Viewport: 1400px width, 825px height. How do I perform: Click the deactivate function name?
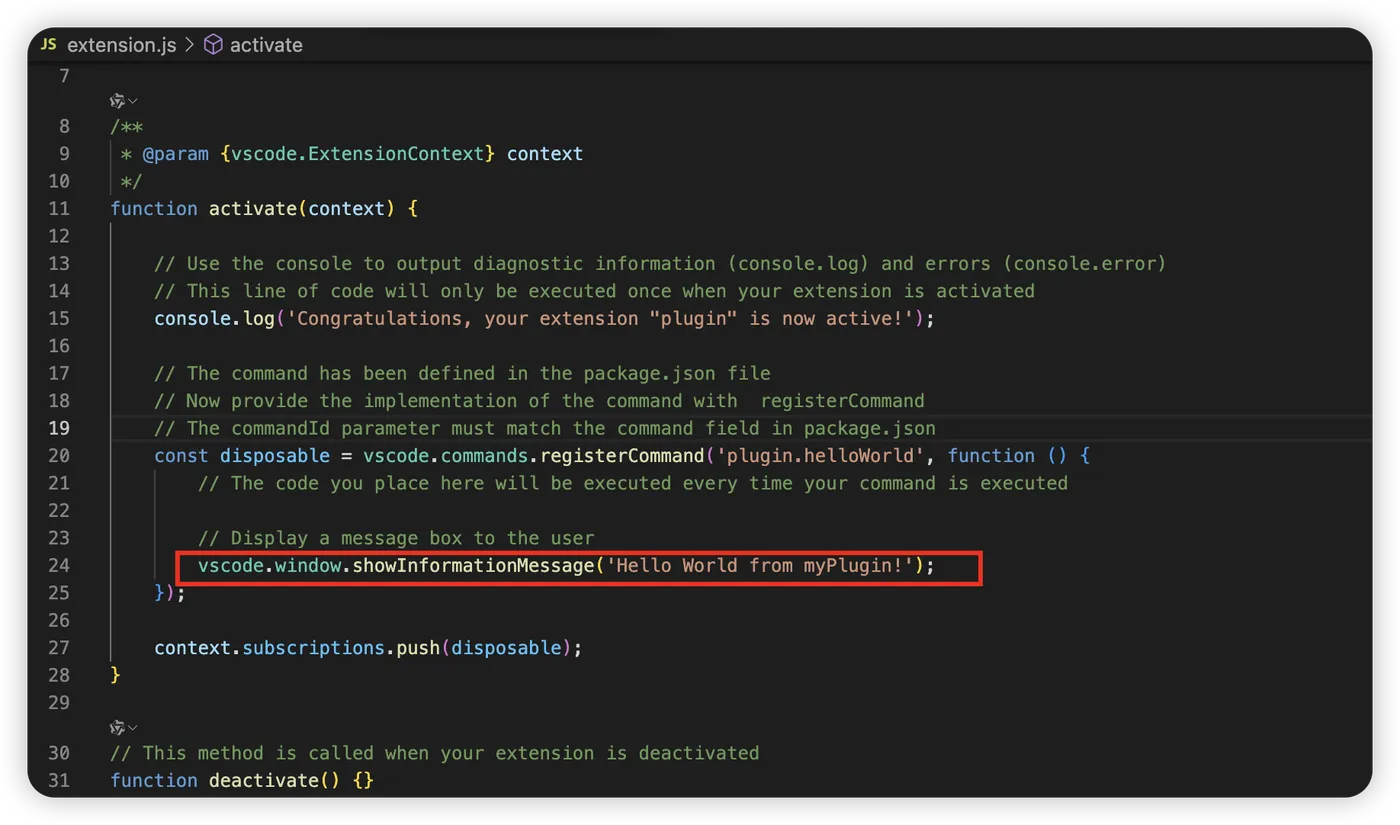pos(264,780)
